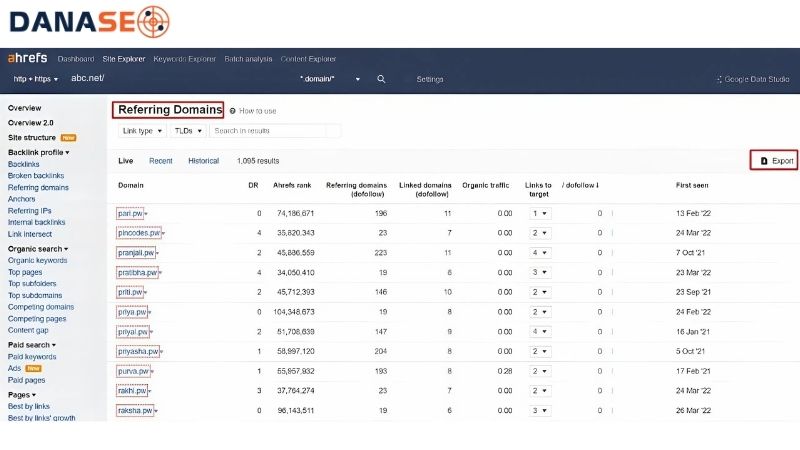This screenshot has width=800, height=450.
Task: Click the How to use help icon
Action: (x=233, y=111)
